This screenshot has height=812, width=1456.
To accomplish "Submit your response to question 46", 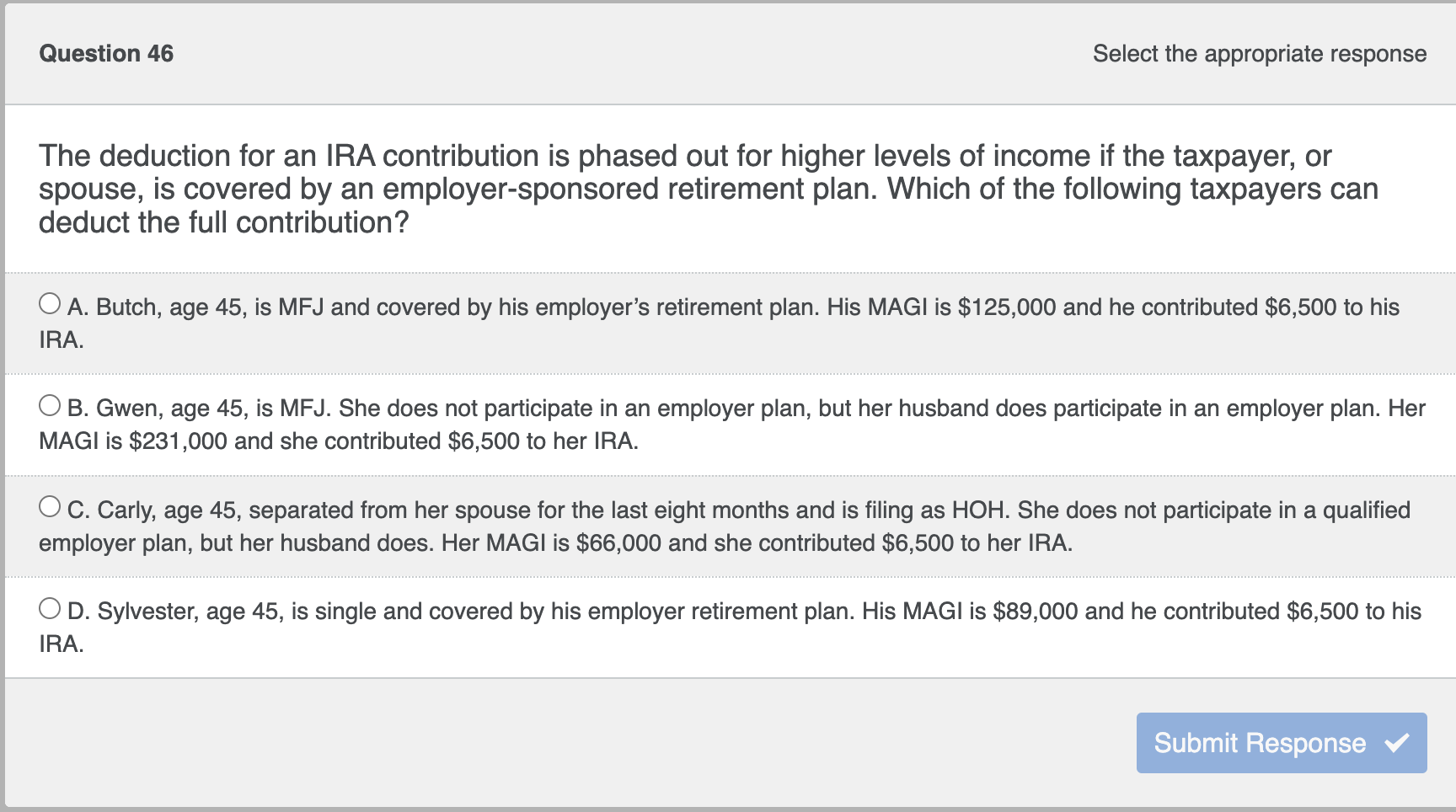I will pyautogui.click(x=1281, y=743).
